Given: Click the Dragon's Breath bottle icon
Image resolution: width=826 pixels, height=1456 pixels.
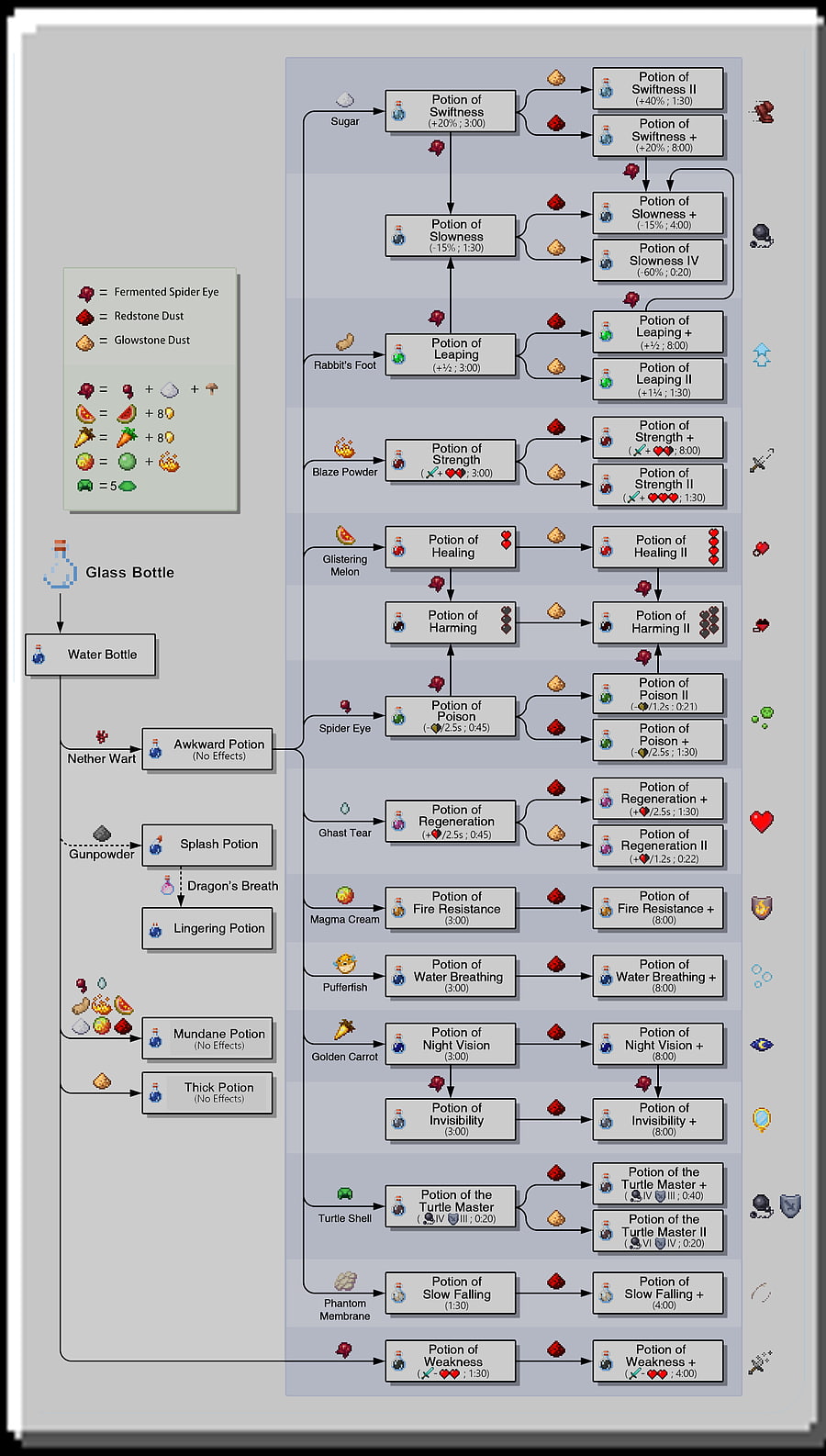Looking at the screenshot, I should coord(167,886).
